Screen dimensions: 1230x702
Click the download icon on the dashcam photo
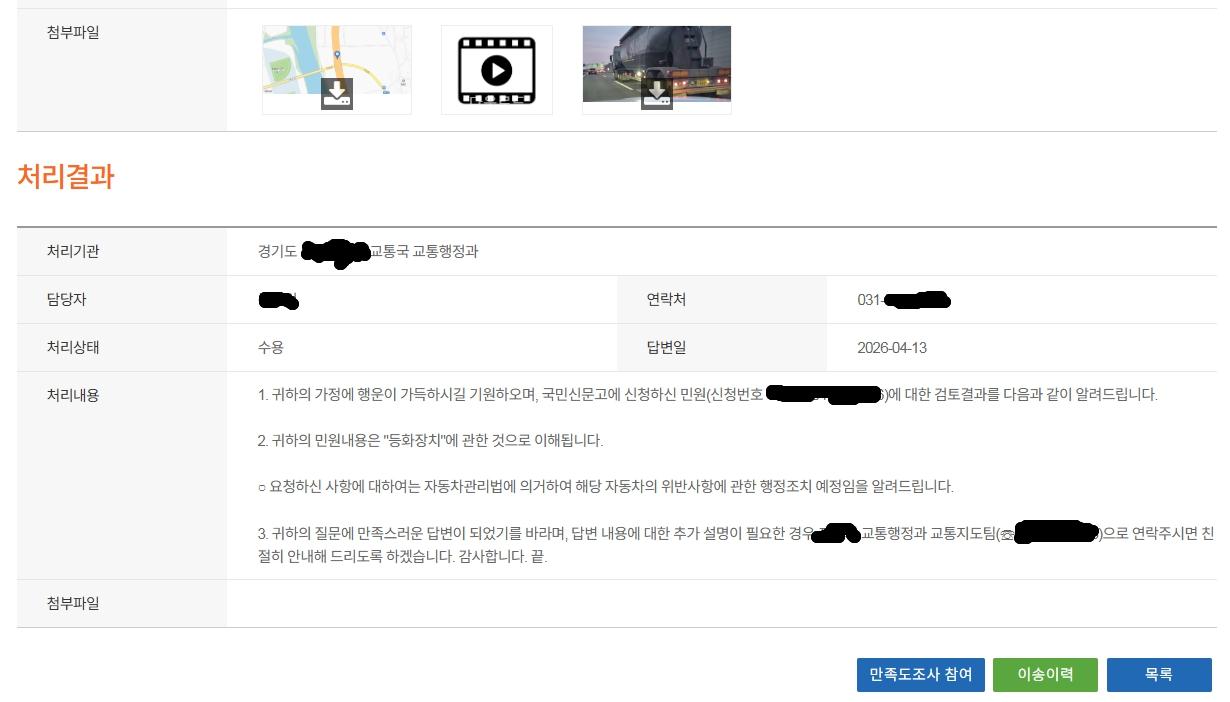pos(657,92)
